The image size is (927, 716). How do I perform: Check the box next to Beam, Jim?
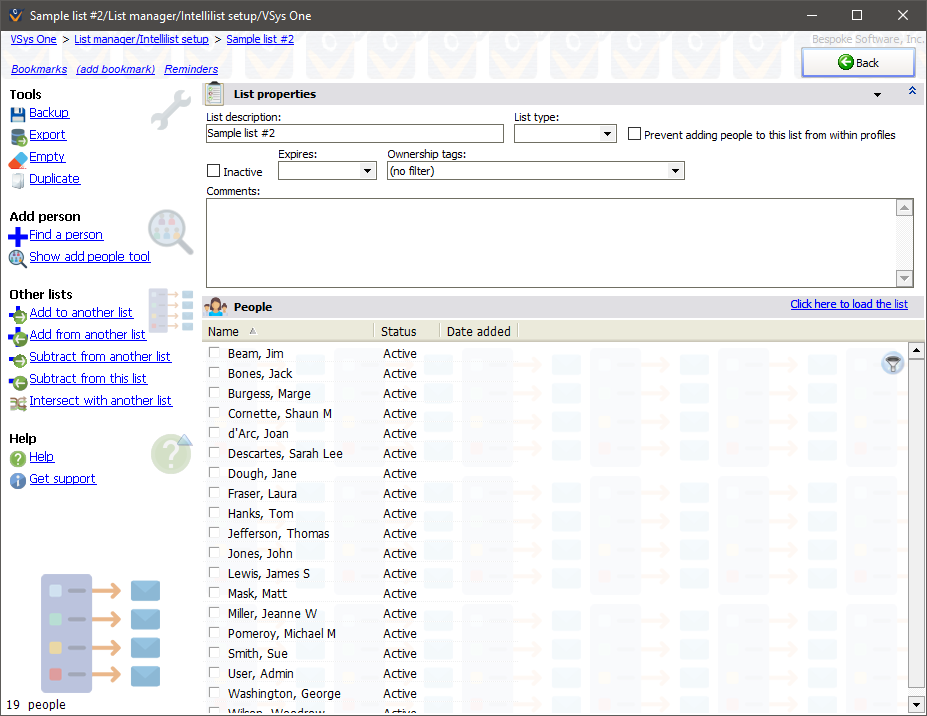tap(214, 352)
